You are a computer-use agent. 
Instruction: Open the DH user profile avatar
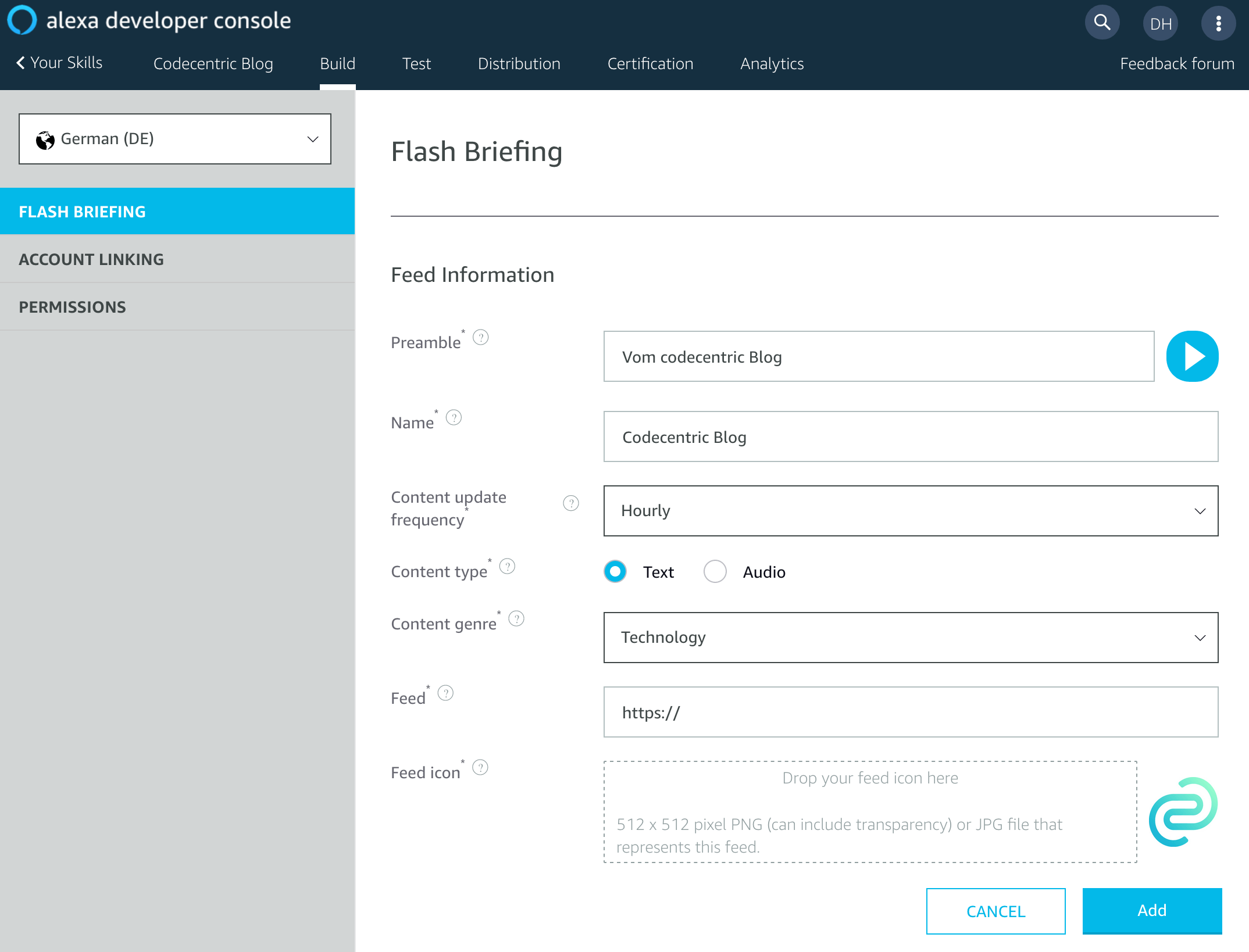[x=1160, y=23]
